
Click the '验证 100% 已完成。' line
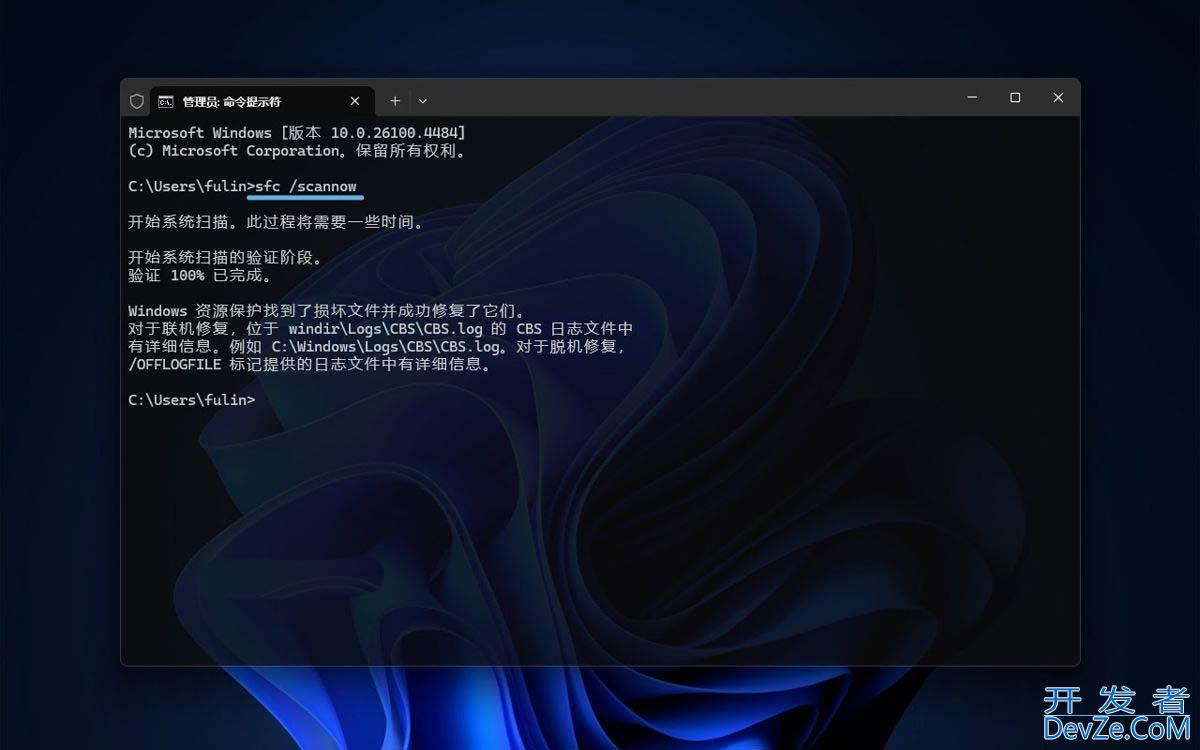coord(200,275)
